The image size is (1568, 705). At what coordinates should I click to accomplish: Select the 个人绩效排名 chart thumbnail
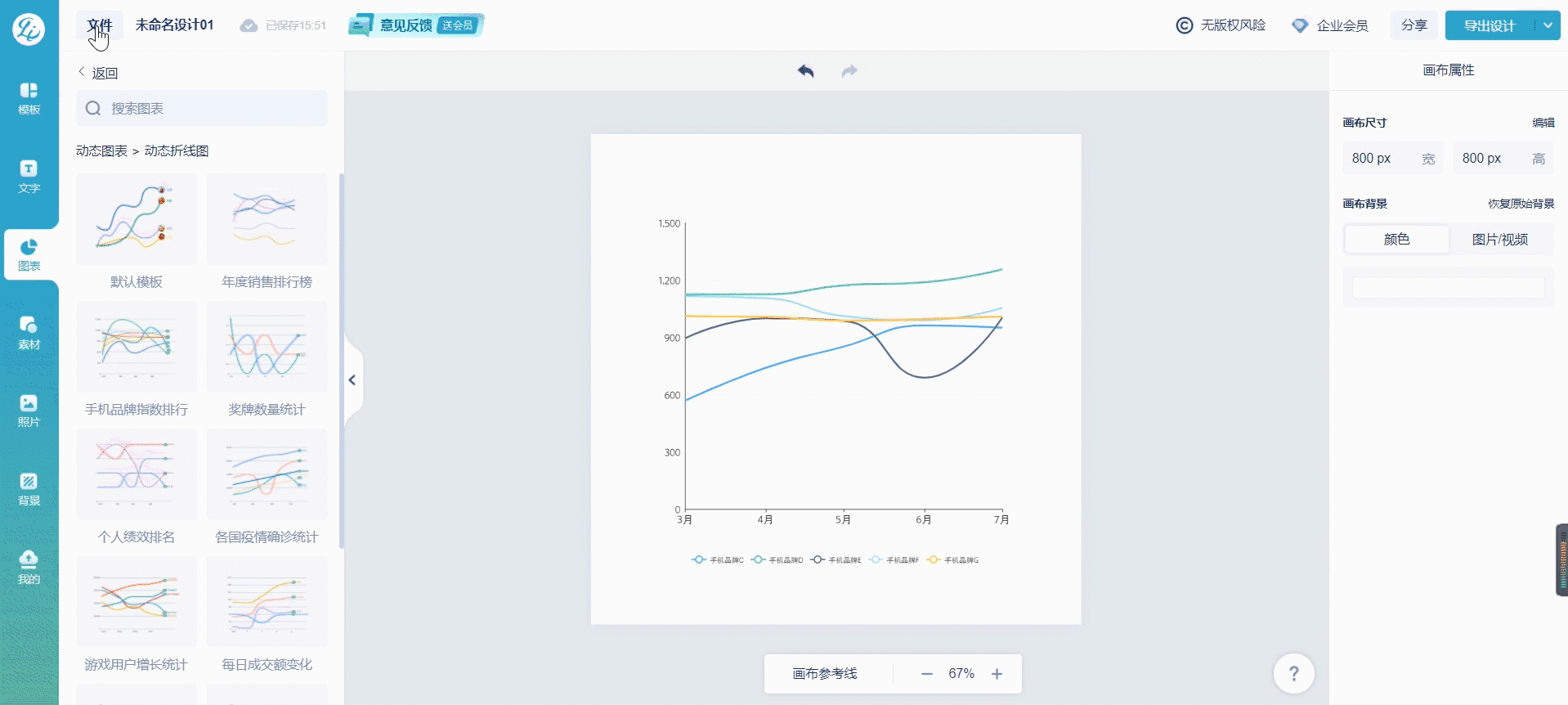137,474
